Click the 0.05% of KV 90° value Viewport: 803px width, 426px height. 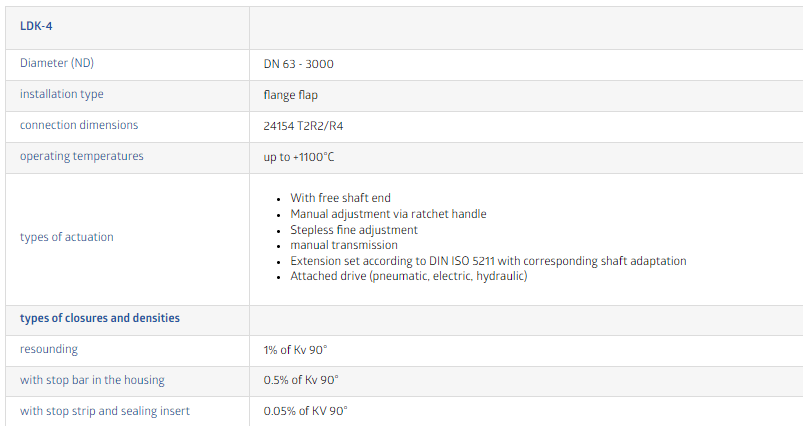(x=305, y=411)
